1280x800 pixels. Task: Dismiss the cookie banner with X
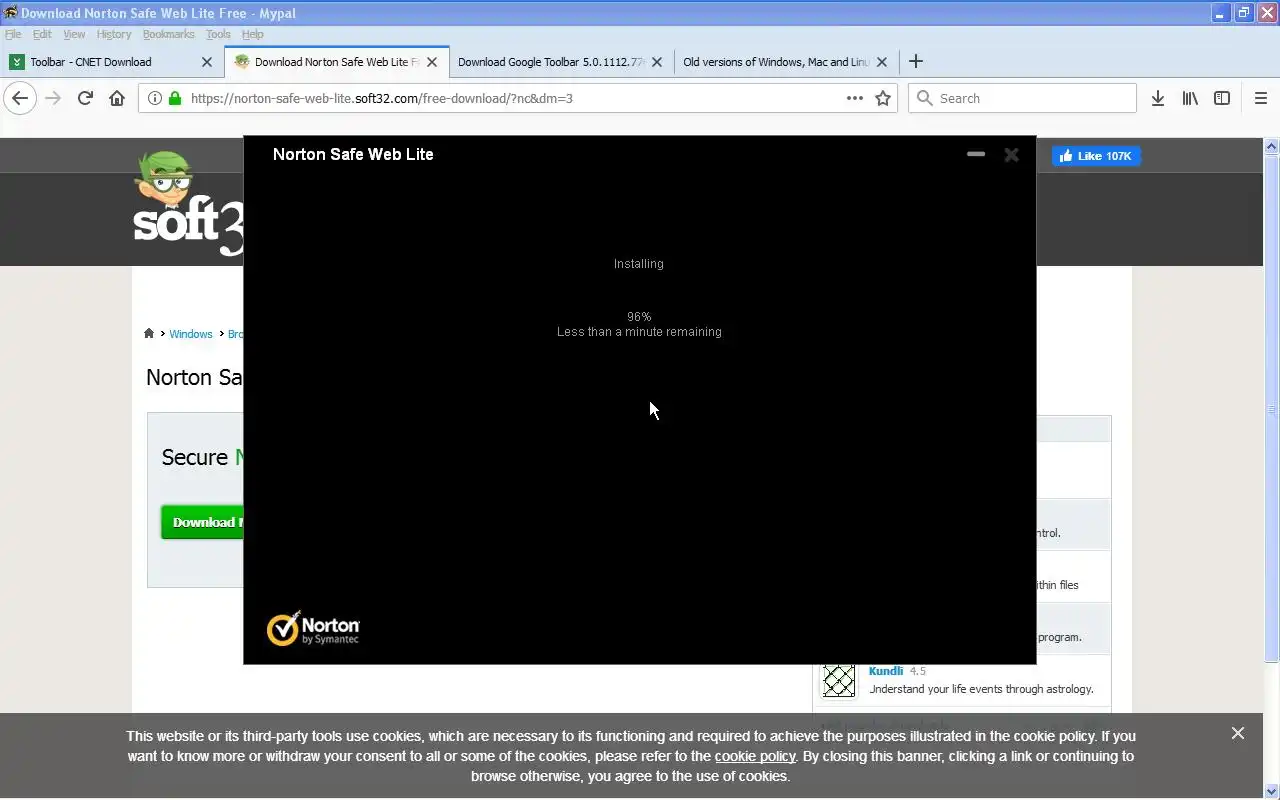pyautogui.click(x=1238, y=733)
